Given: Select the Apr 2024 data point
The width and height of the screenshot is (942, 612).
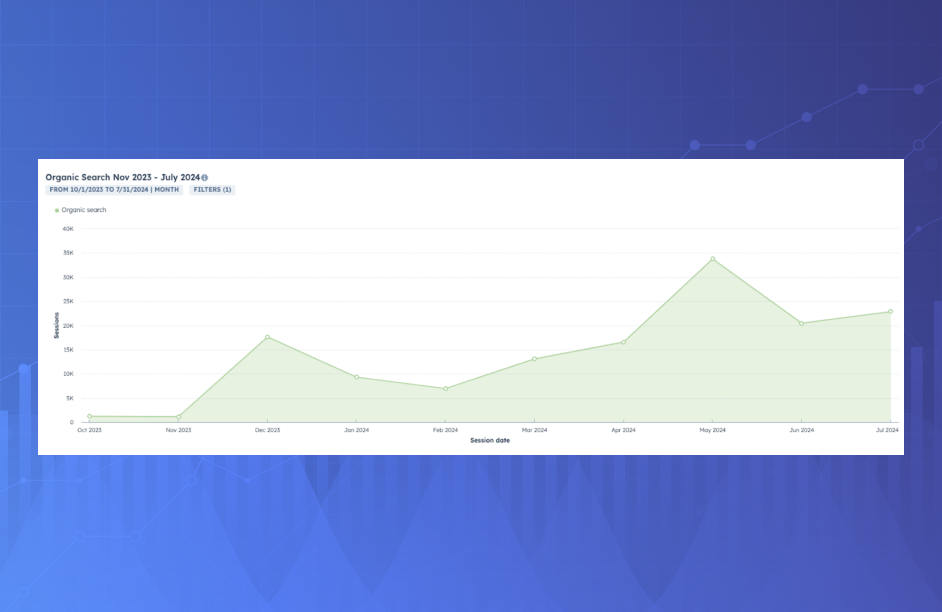Looking at the screenshot, I should [623, 342].
